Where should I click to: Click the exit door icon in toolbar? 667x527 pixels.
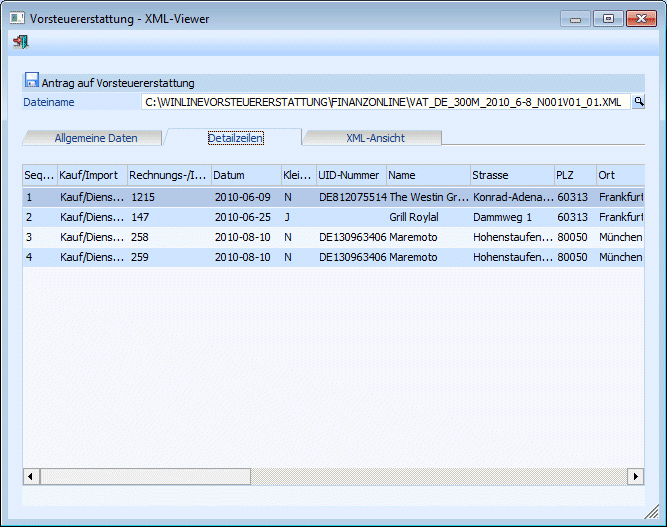[20, 42]
